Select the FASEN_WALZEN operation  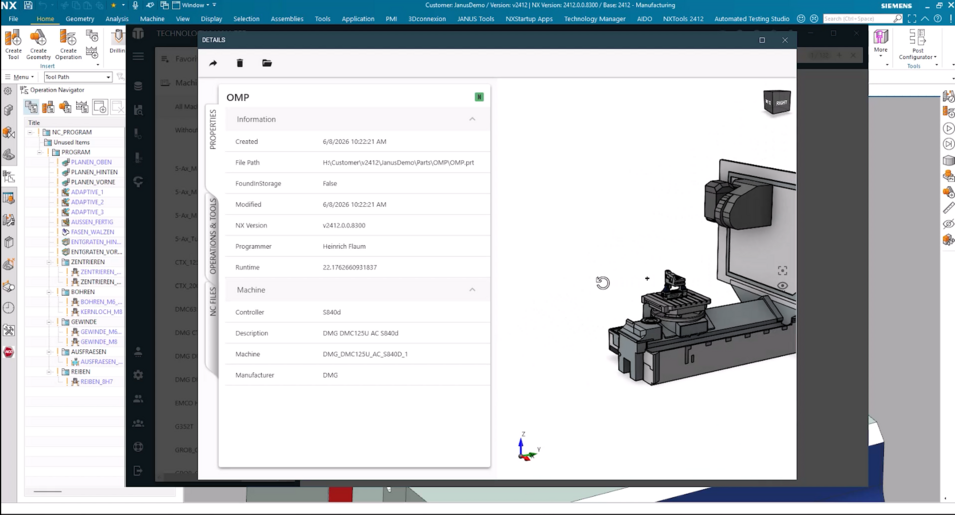(93, 232)
